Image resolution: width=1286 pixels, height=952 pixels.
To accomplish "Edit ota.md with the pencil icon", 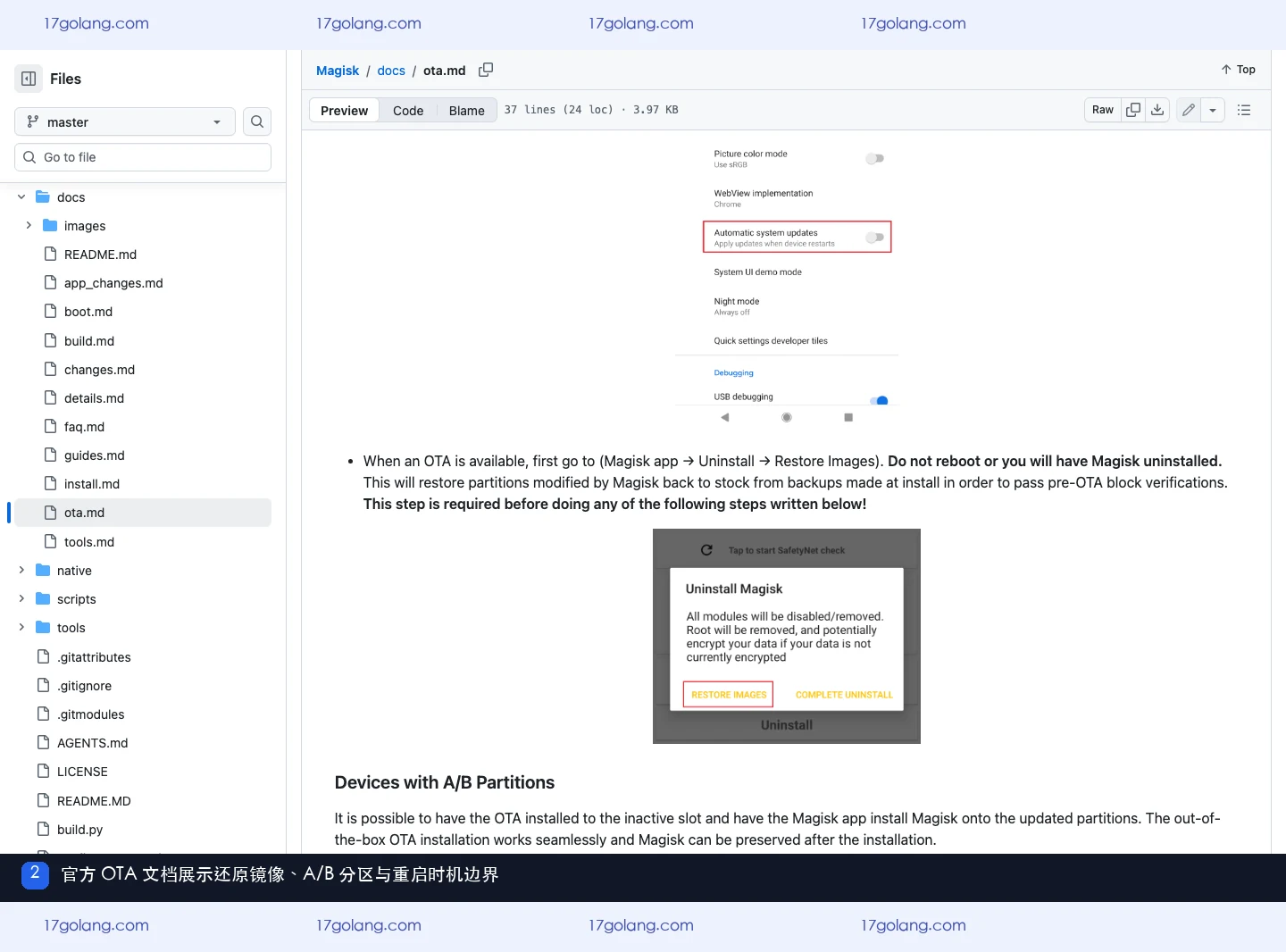I will [1189, 110].
